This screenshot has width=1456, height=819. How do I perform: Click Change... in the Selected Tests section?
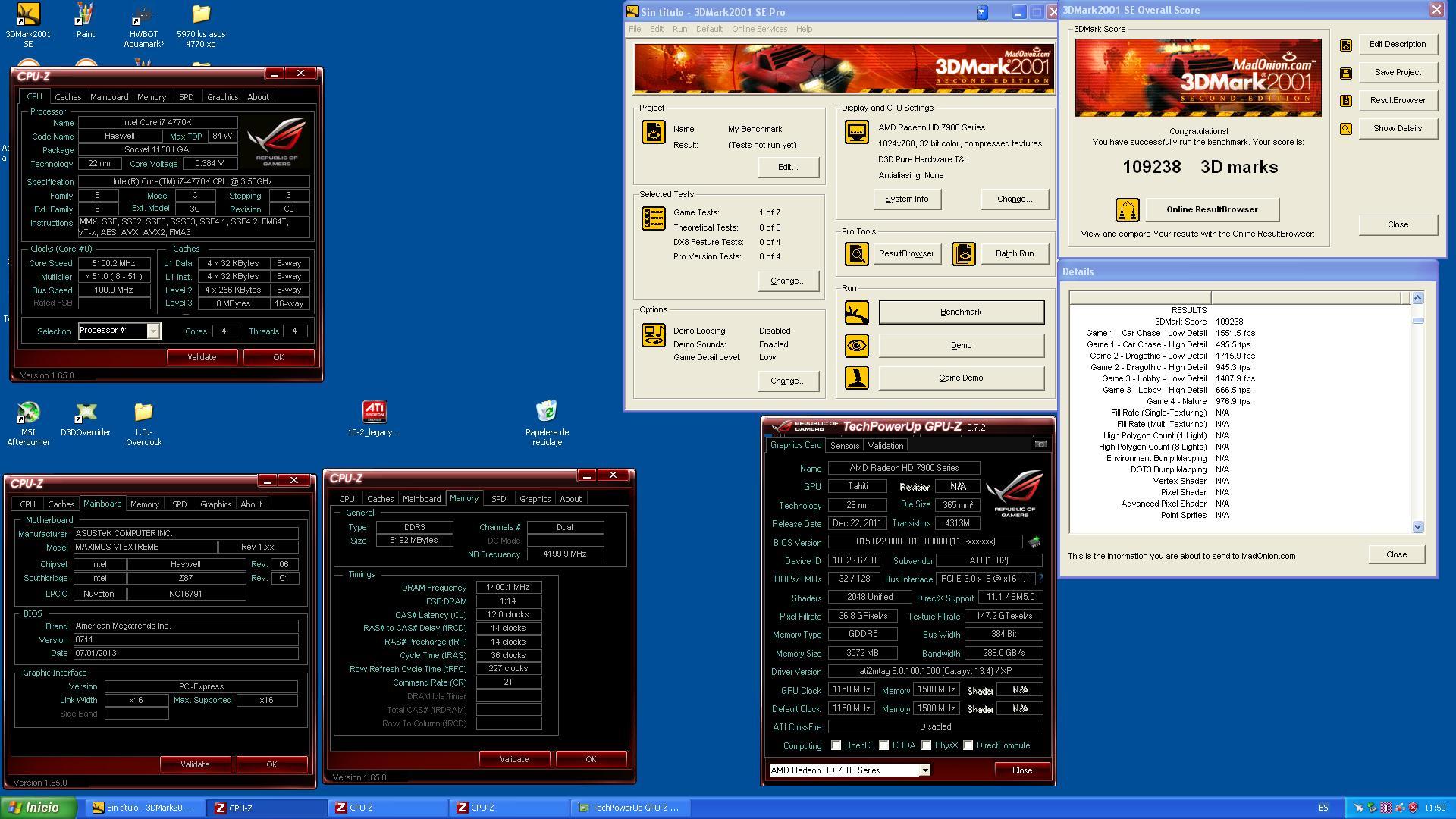click(x=788, y=281)
